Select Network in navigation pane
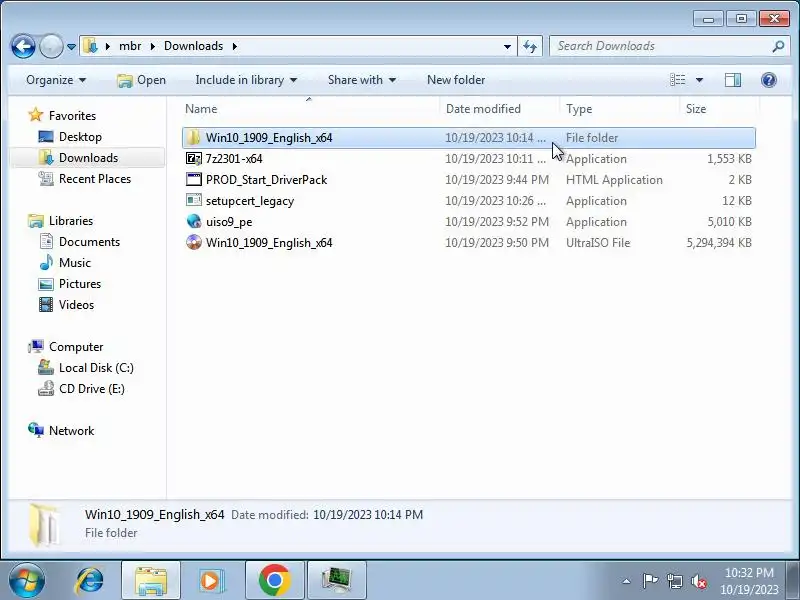 pyautogui.click(x=71, y=431)
